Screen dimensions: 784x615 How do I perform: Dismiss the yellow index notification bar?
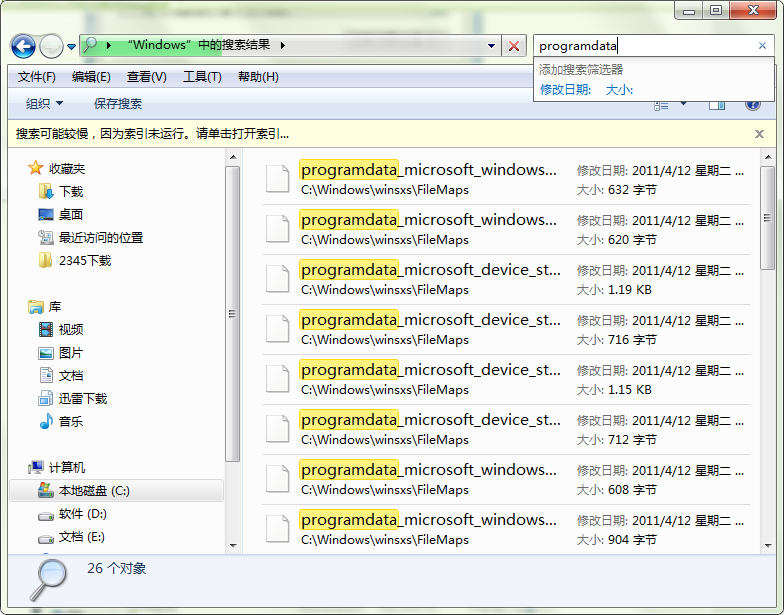[x=759, y=134]
